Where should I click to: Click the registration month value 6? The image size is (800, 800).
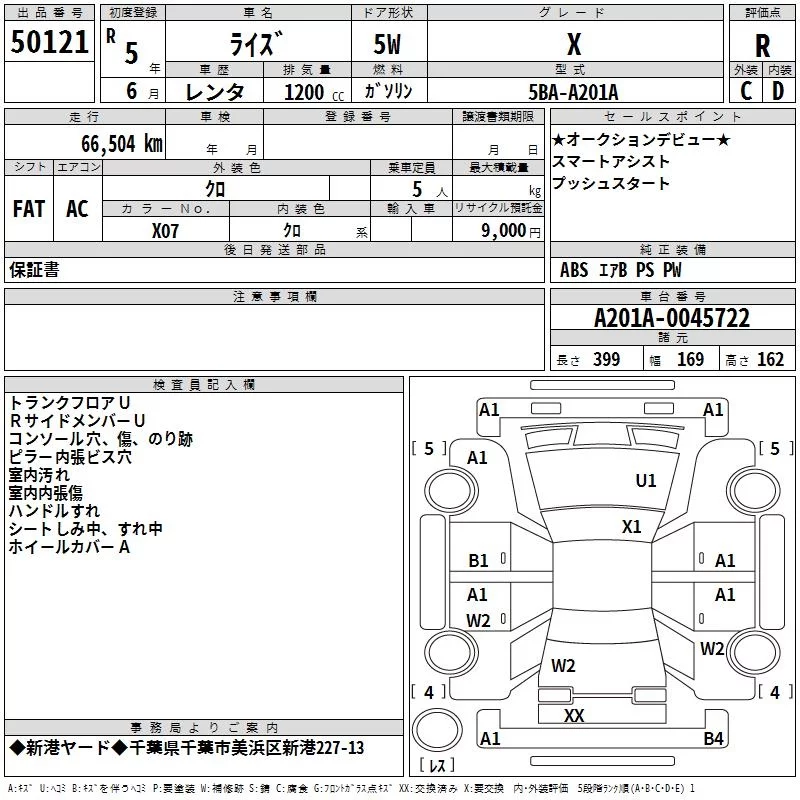coord(132,91)
